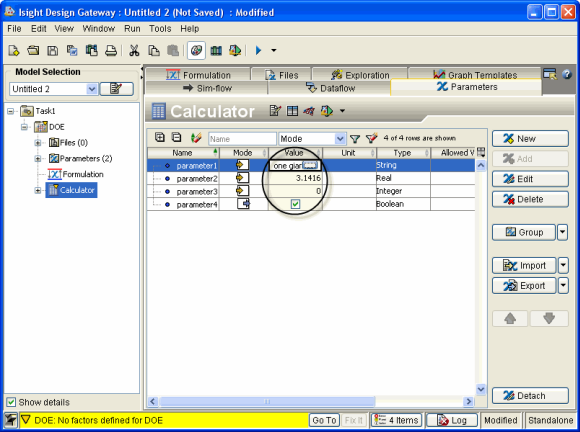Screen dimensions: 580x432
Task: Expand the Parameters (2) tree node
Action: [x=38, y=159]
